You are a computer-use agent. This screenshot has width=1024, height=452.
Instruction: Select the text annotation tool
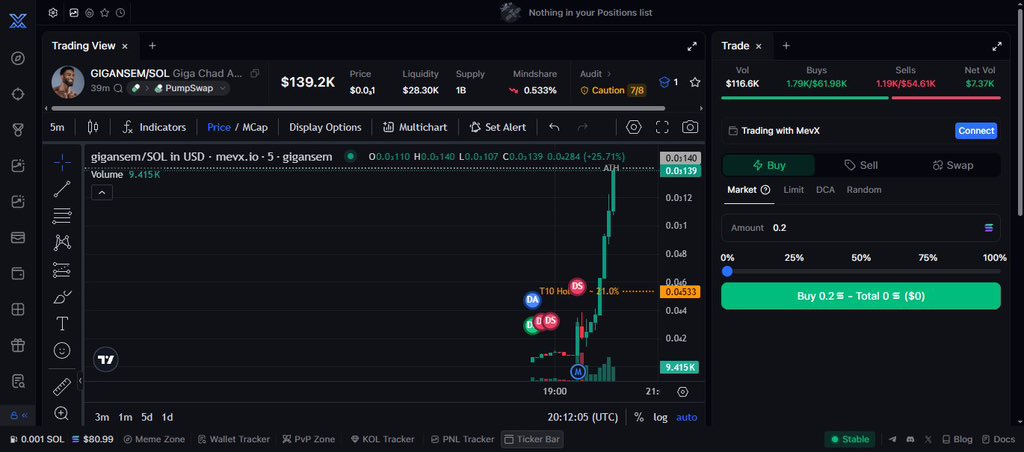click(62, 324)
